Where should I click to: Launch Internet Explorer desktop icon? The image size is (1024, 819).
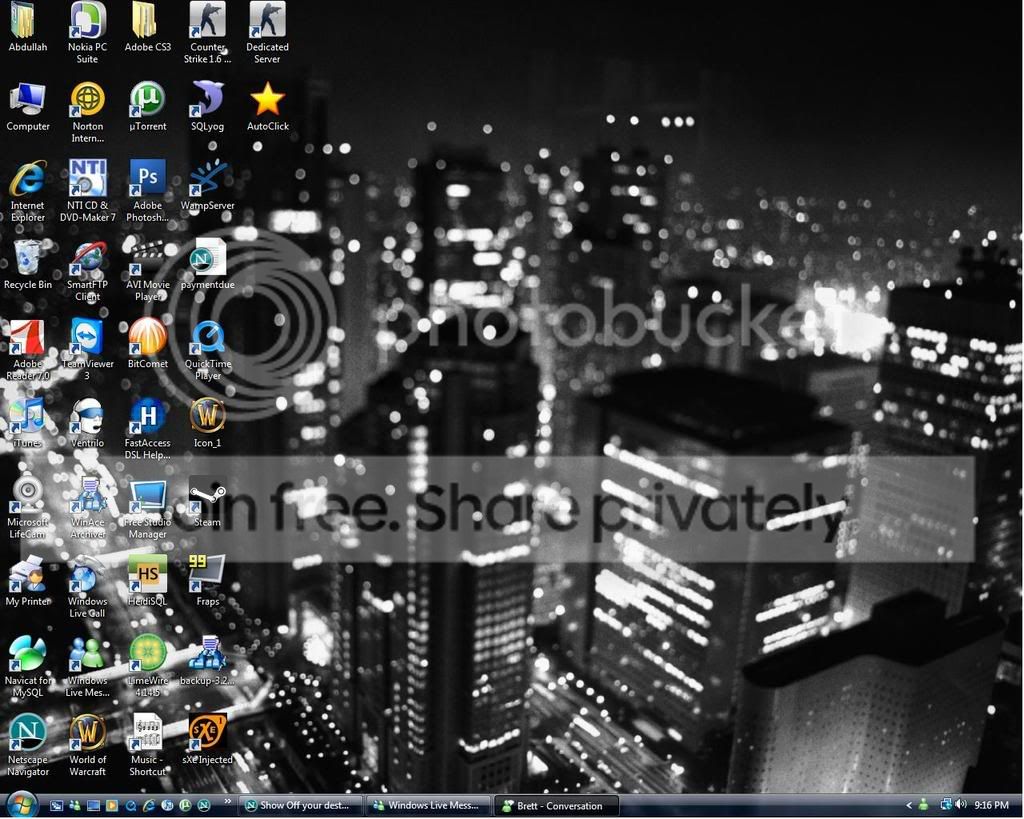(x=27, y=191)
